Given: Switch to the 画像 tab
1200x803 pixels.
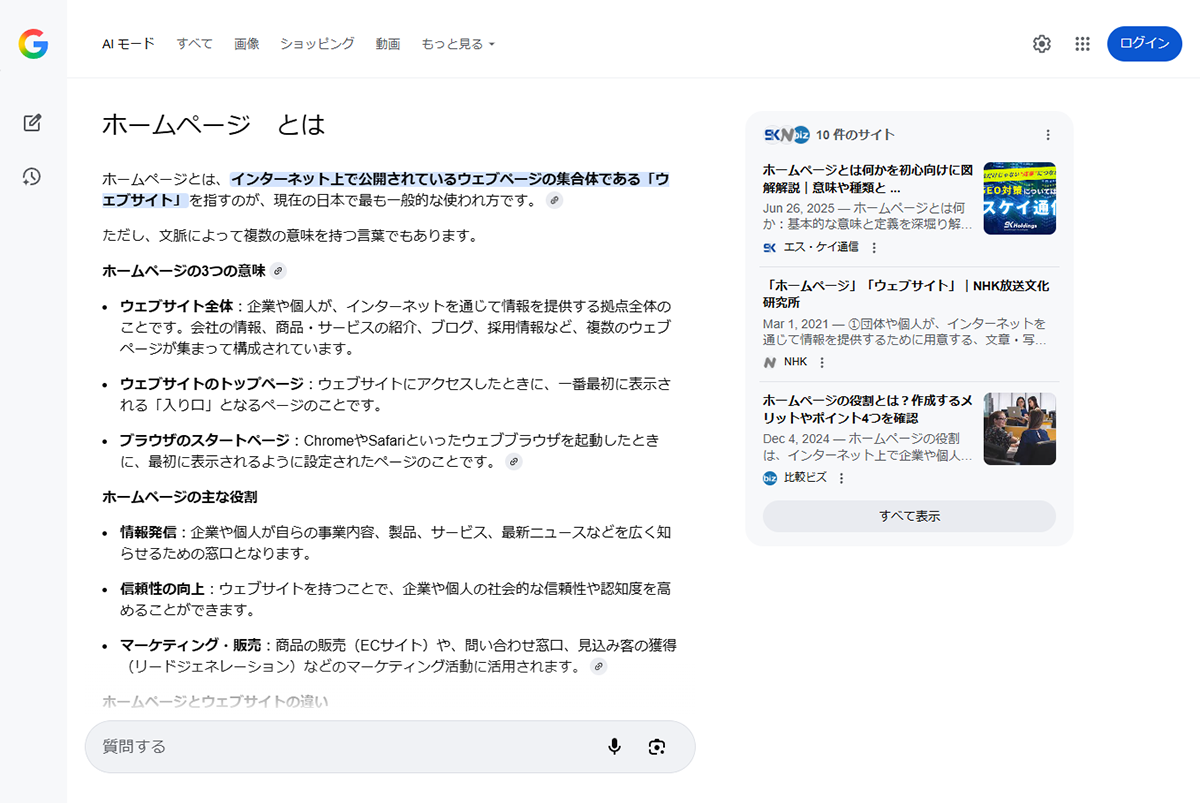Looking at the screenshot, I should point(246,44).
